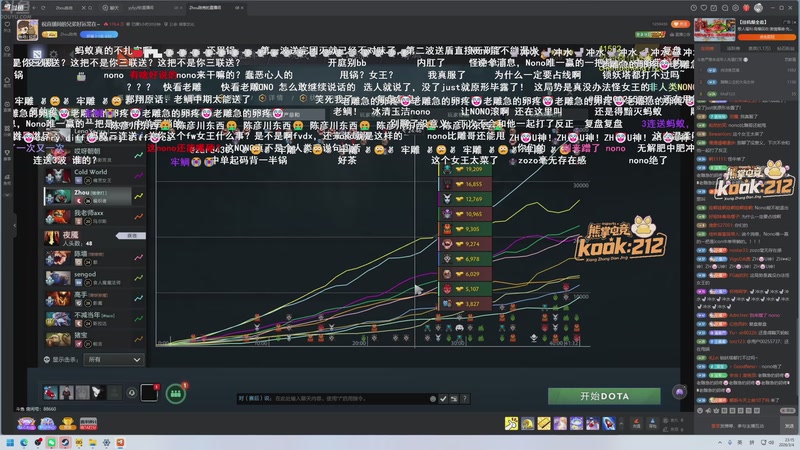This screenshot has height=450, width=800.
Task: Toggle graph line for 猪宝
Action: click(138, 339)
